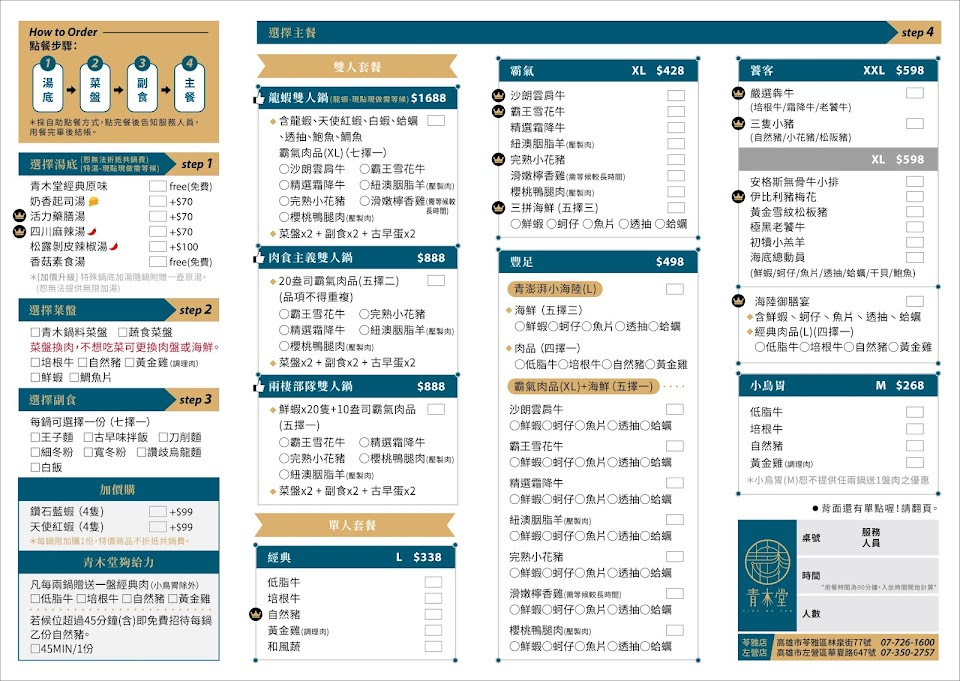Click the step 2 菜盤 jar icon
Viewport: 960px width, 681px height.
click(95, 85)
